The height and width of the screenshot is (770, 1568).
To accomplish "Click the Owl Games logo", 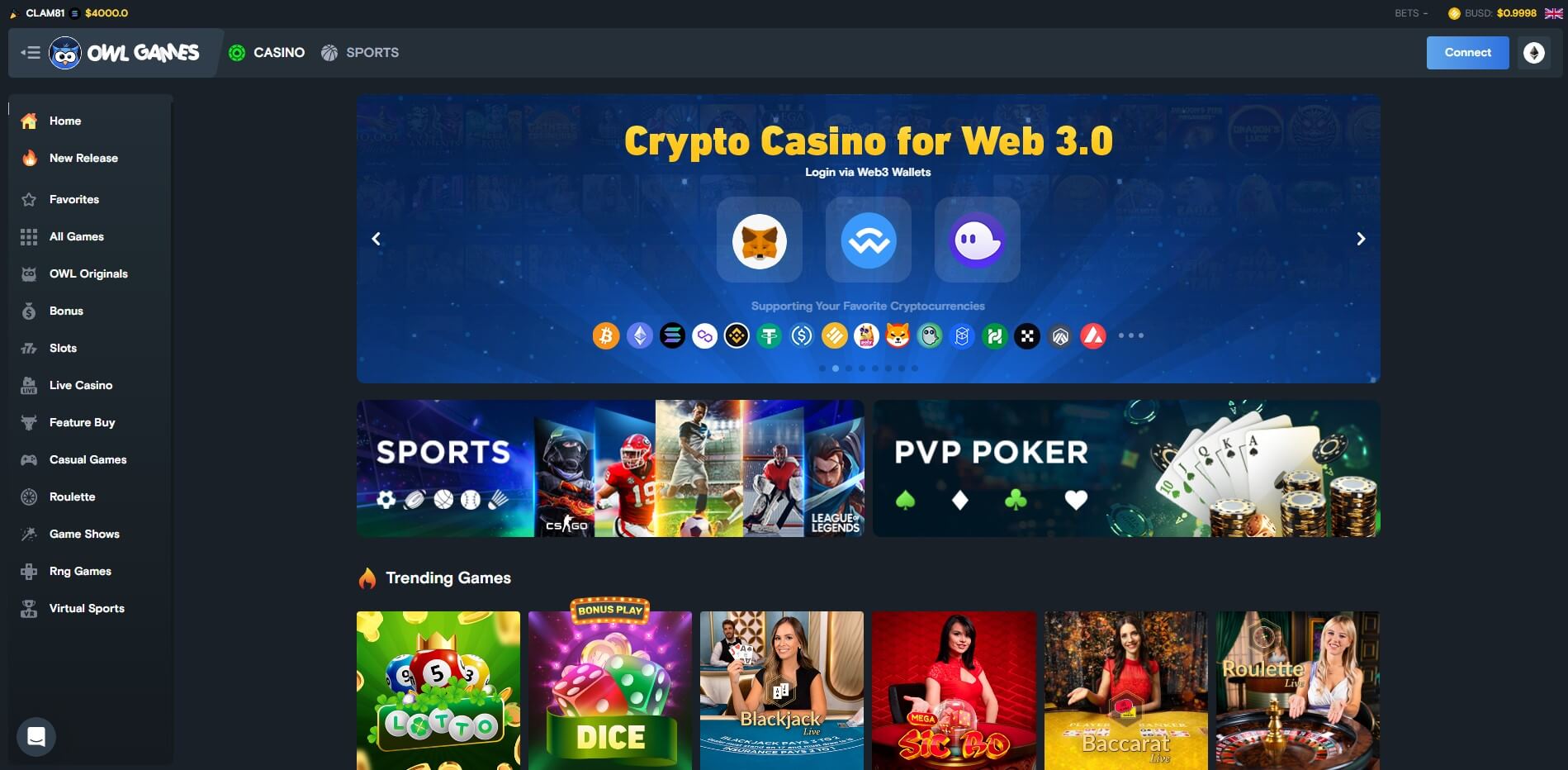I will point(124,53).
